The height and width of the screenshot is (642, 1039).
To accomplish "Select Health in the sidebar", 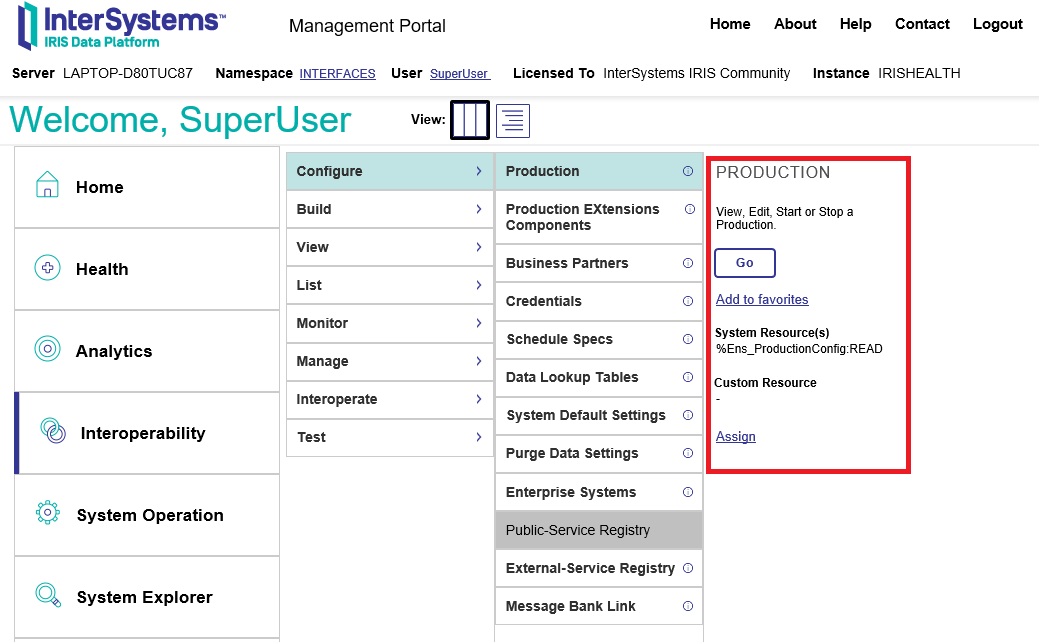I will [147, 269].
